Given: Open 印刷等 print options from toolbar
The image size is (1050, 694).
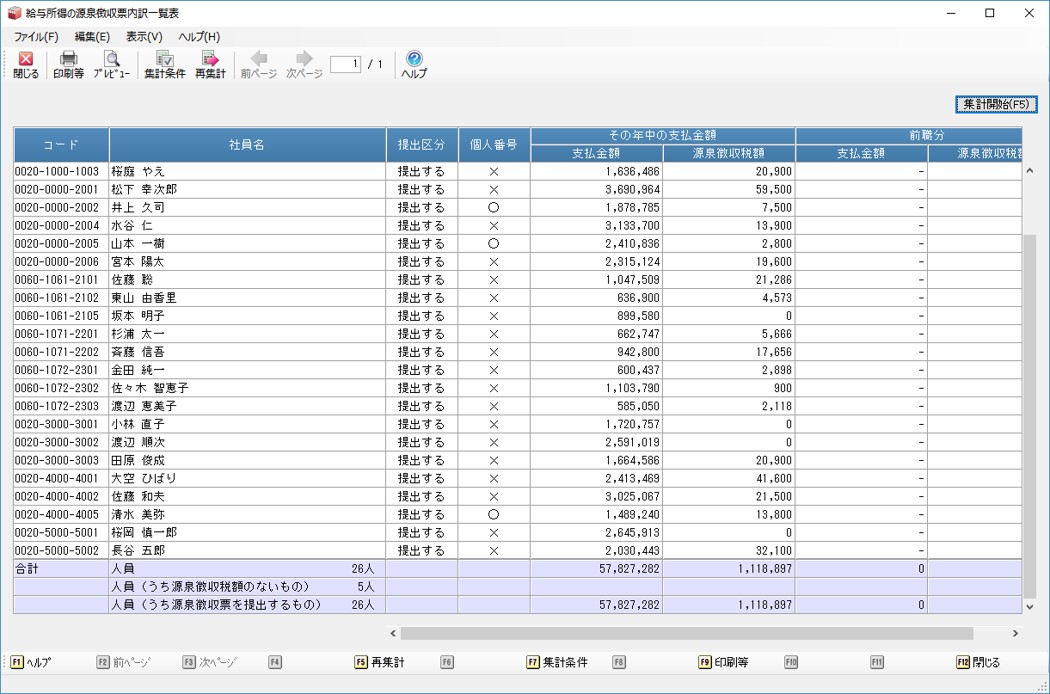Looking at the screenshot, I should click(x=68, y=65).
